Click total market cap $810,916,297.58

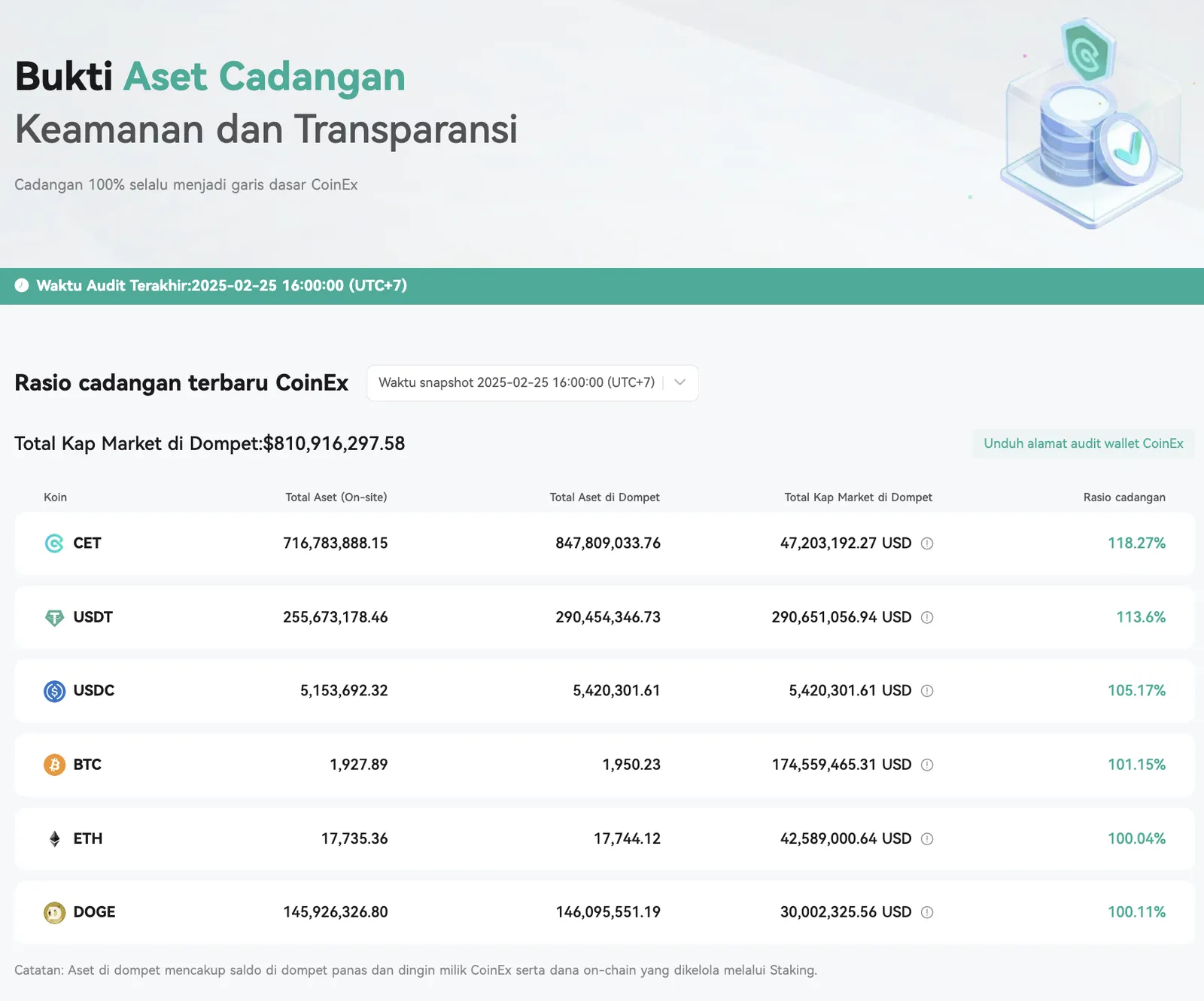coord(334,443)
